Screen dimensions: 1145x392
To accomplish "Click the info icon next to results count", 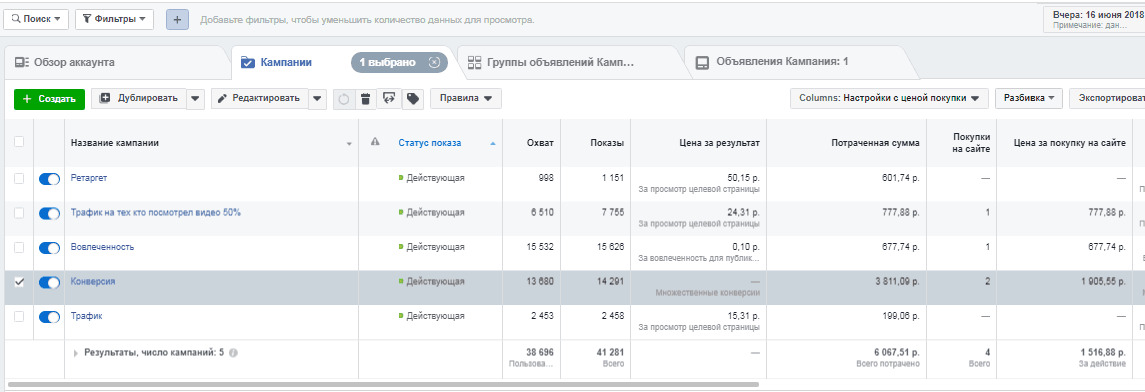I will click(233, 353).
